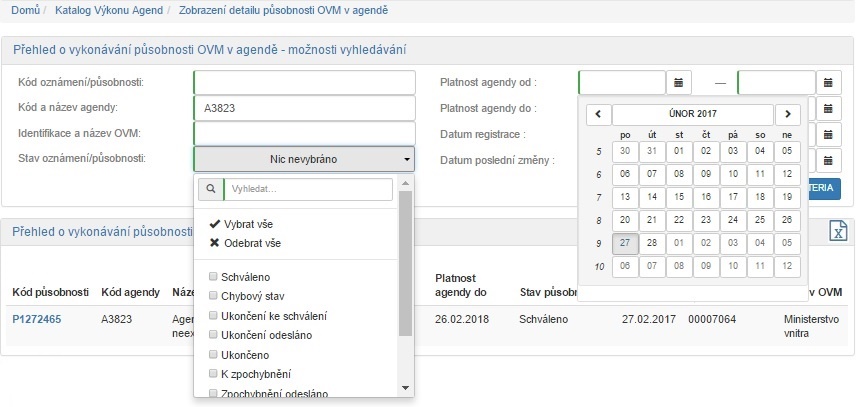Check the Chybový stav option

point(213,296)
